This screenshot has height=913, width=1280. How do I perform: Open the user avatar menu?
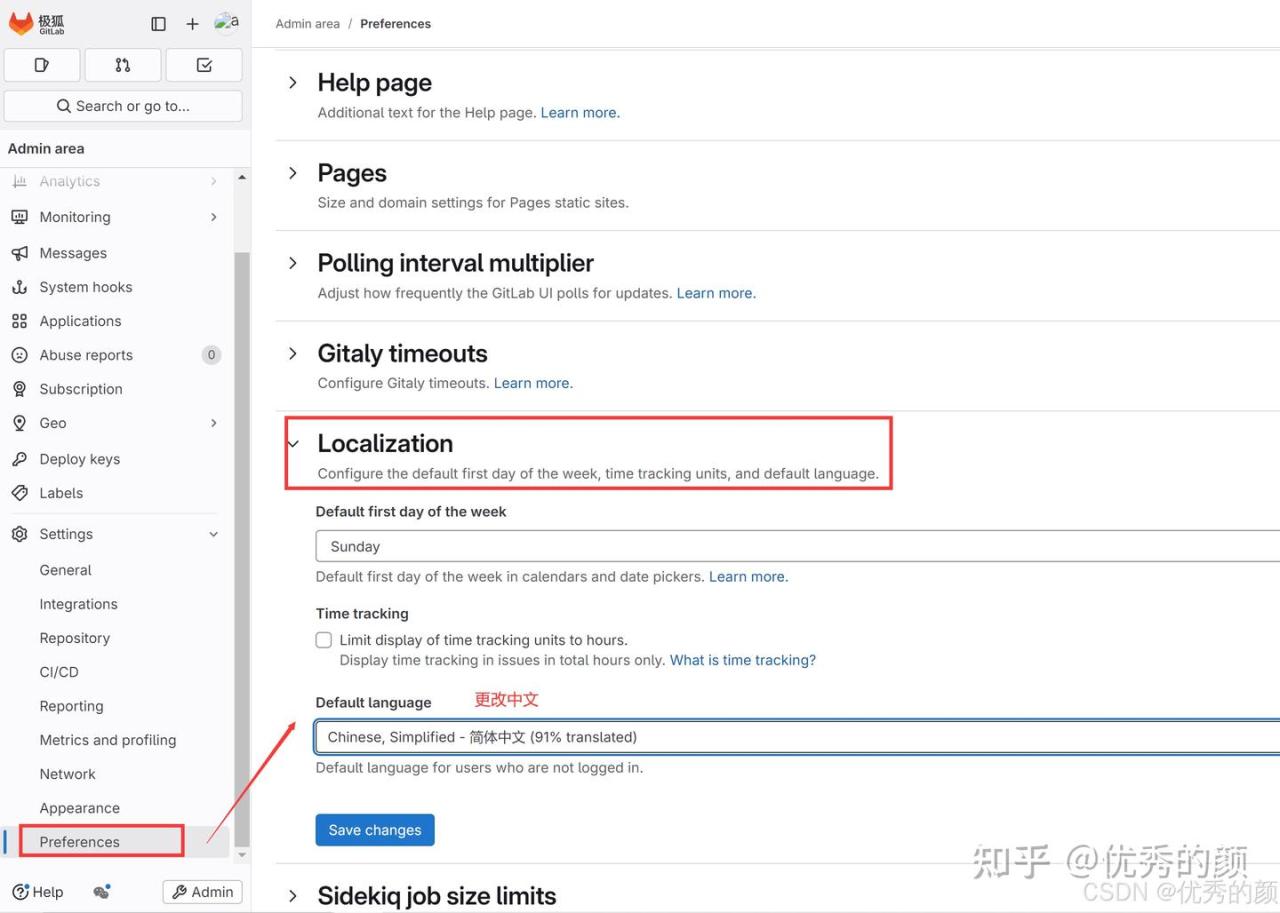226,23
